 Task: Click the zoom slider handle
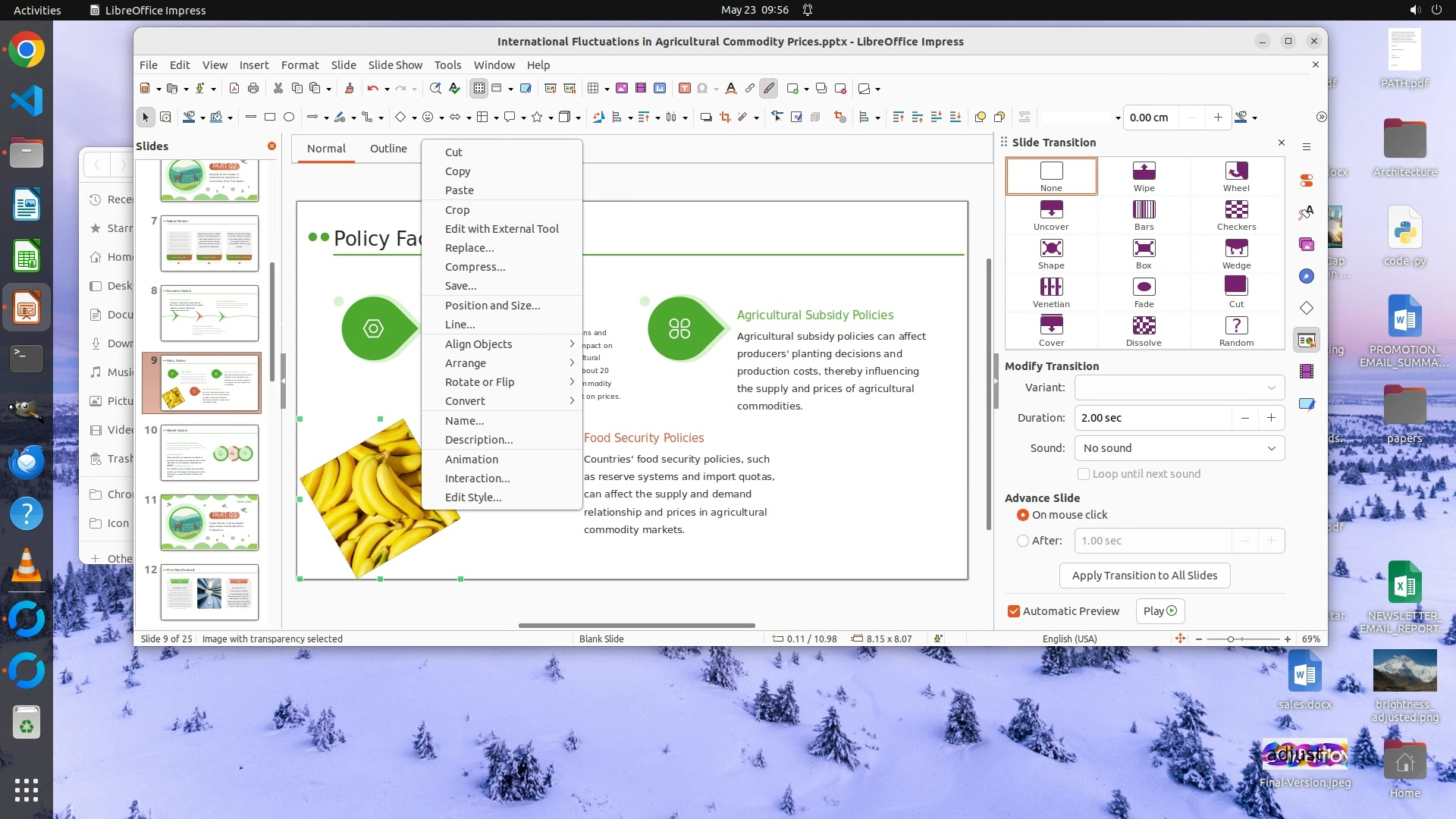(1231, 639)
